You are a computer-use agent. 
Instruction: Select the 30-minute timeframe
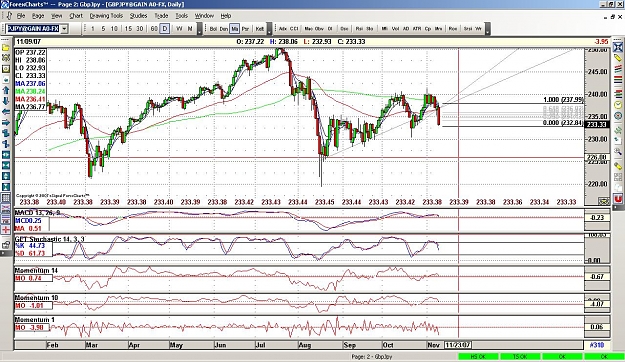coord(140,29)
